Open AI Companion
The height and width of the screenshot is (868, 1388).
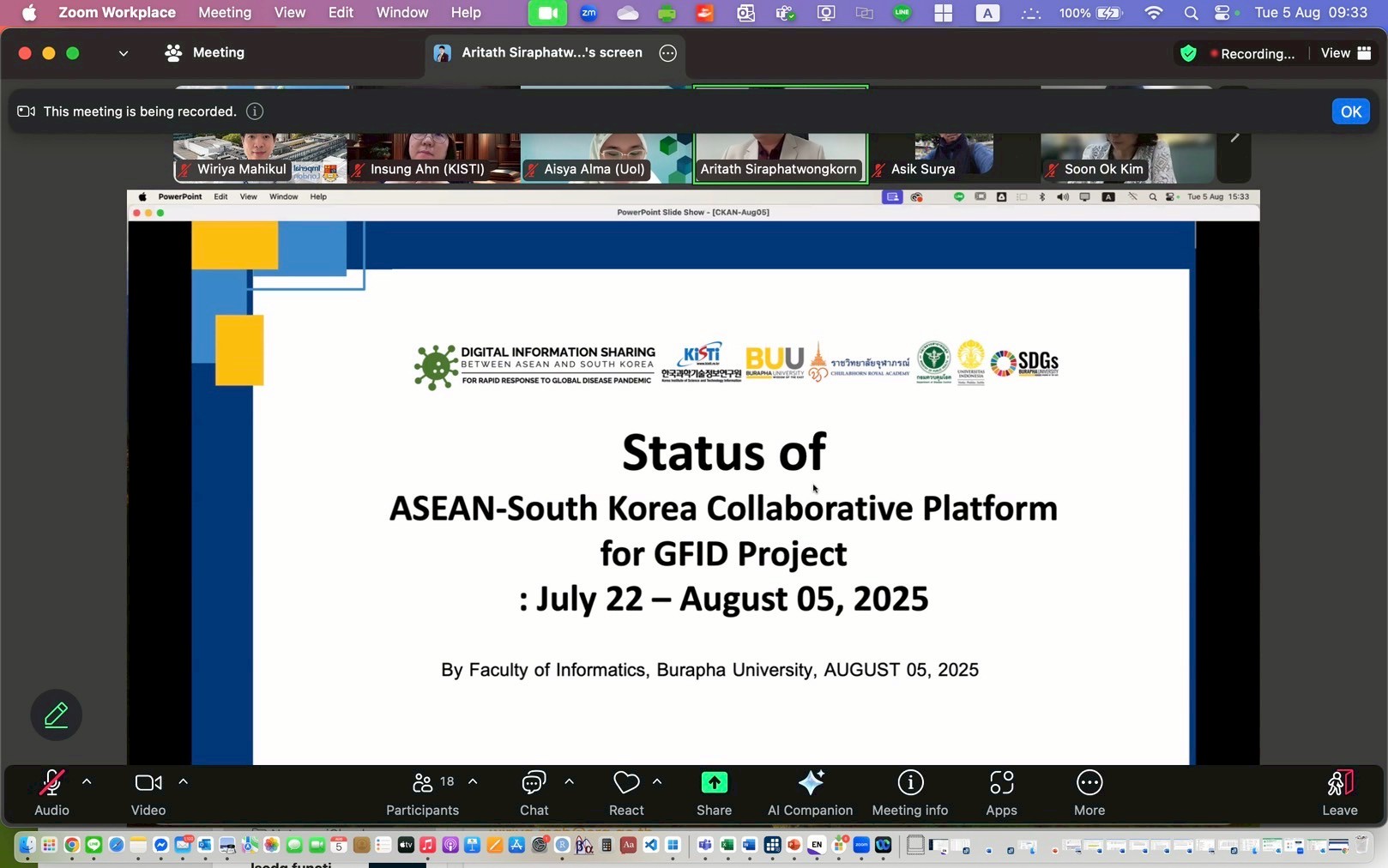pos(810,793)
